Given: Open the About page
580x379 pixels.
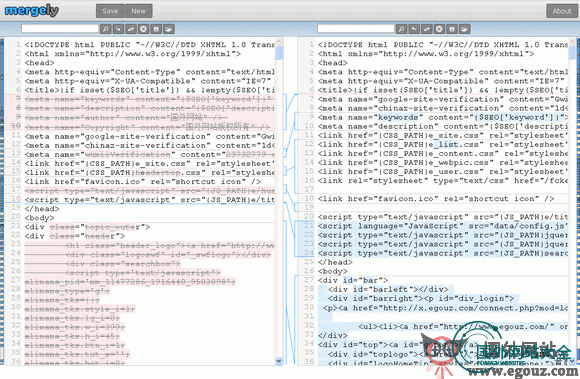Looking at the screenshot, I should pyautogui.click(x=562, y=11).
